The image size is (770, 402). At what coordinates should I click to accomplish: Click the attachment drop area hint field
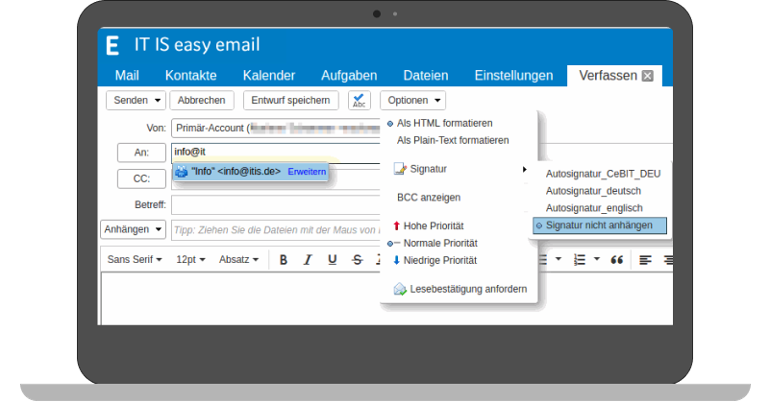click(275, 230)
